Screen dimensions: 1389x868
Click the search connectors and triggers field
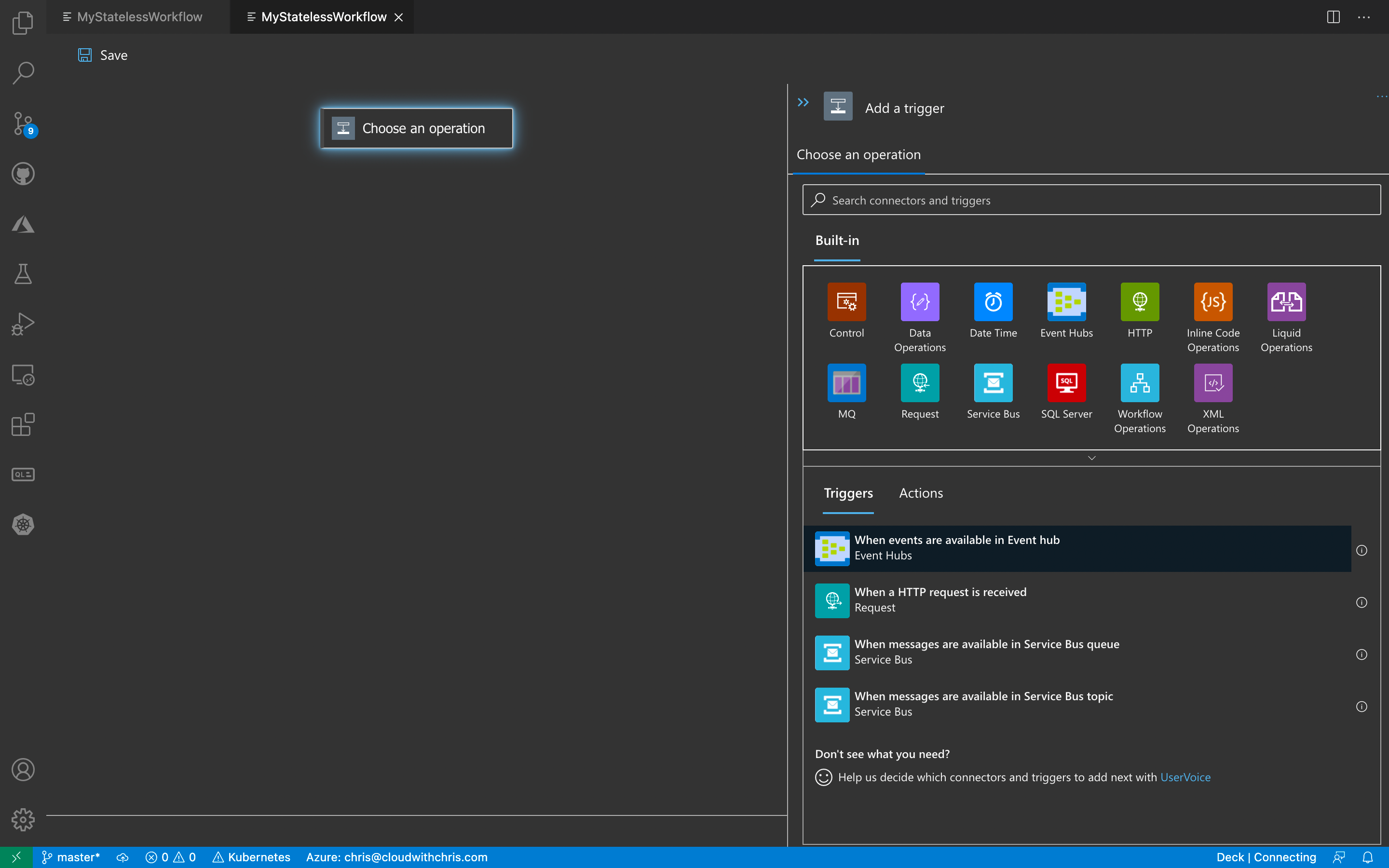click(1090, 200)
